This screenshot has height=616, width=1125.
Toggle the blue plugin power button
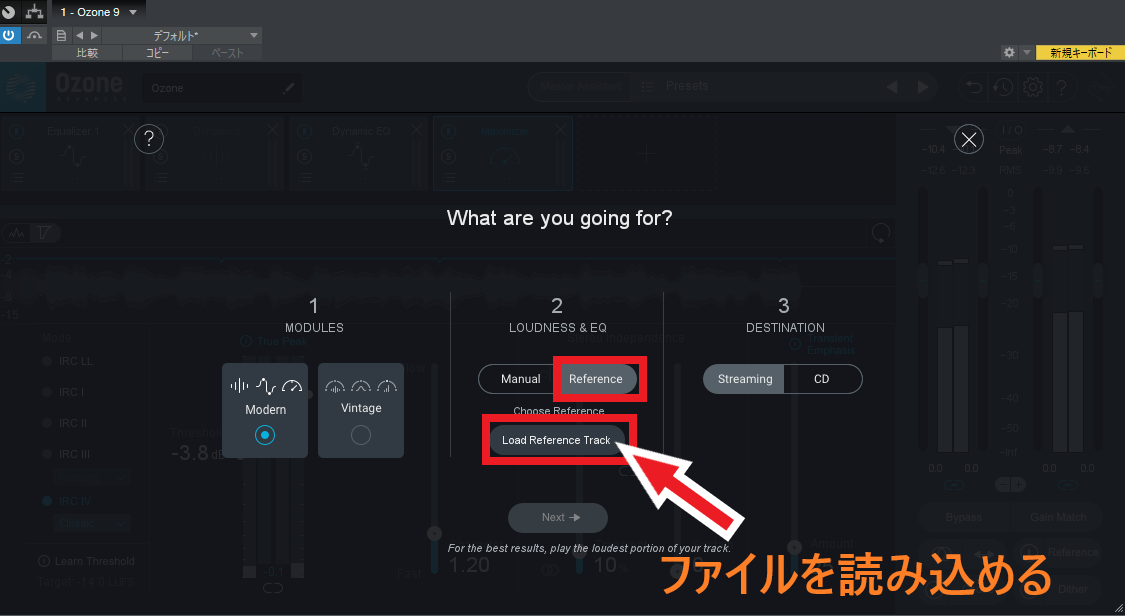(10, 35)
